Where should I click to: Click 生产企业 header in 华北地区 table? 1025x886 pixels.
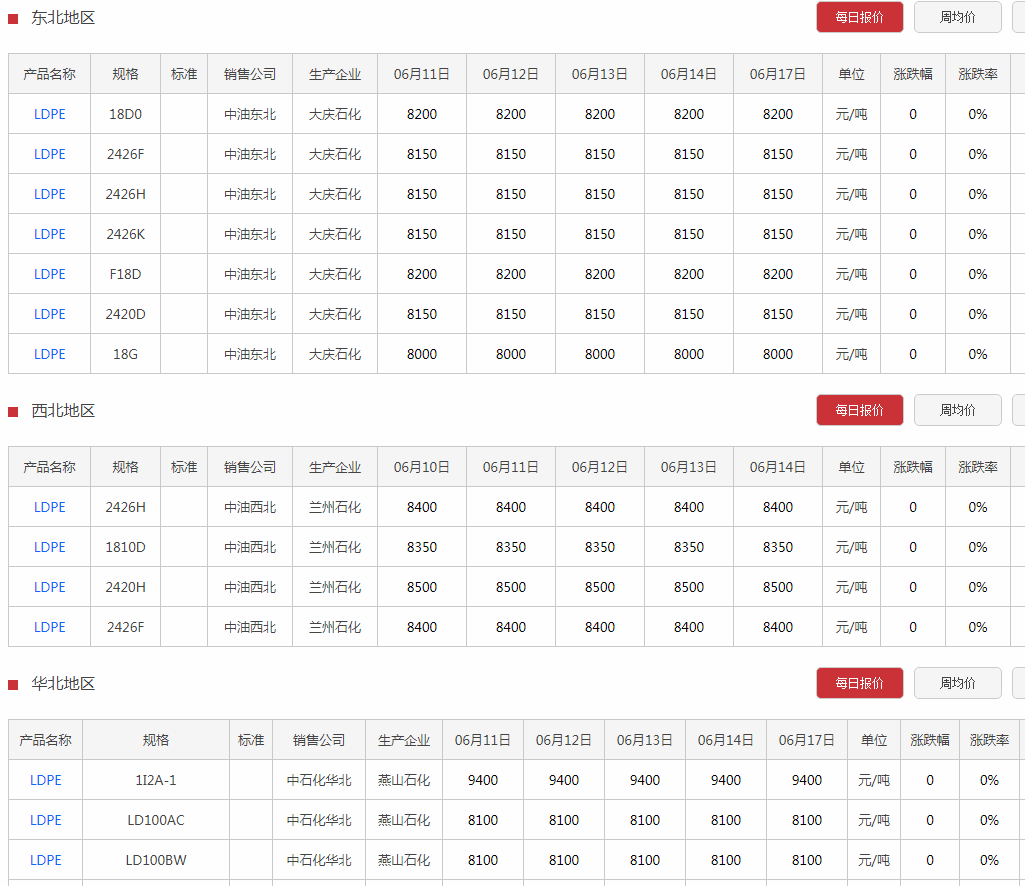[404, 740]
